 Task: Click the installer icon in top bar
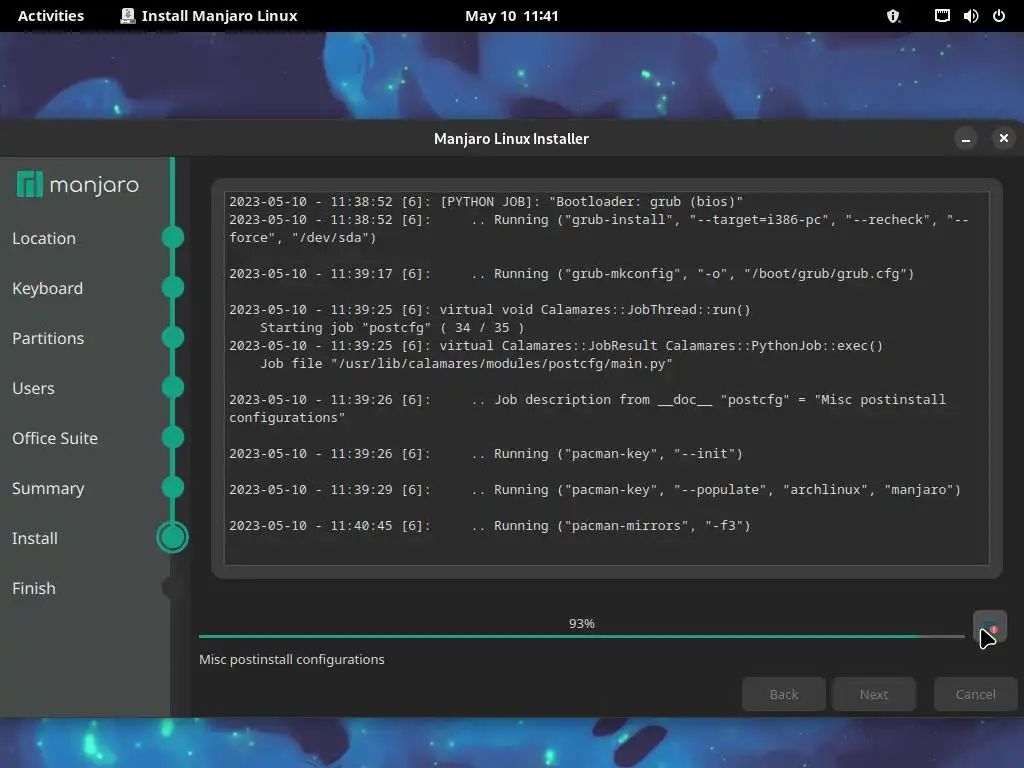click(x=128, y=16)
